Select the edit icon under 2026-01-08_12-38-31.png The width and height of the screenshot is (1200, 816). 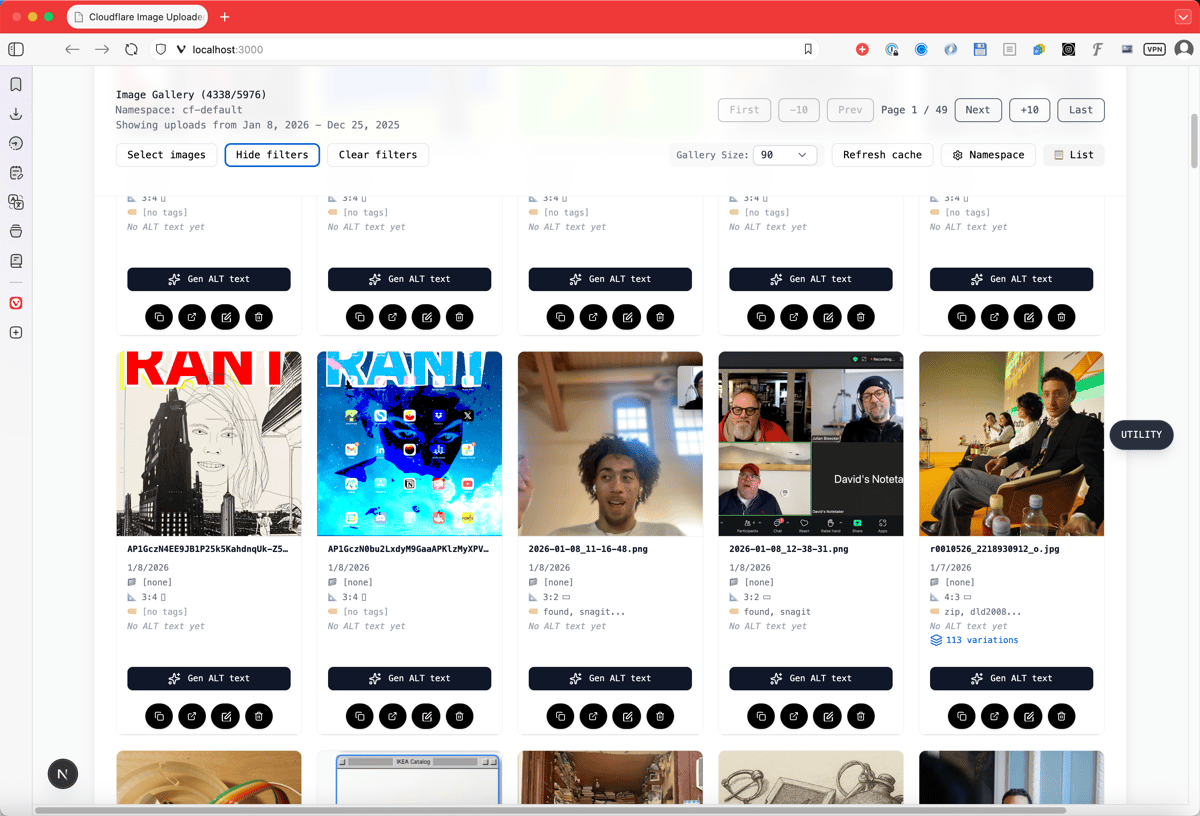click(x=827, y=716)
